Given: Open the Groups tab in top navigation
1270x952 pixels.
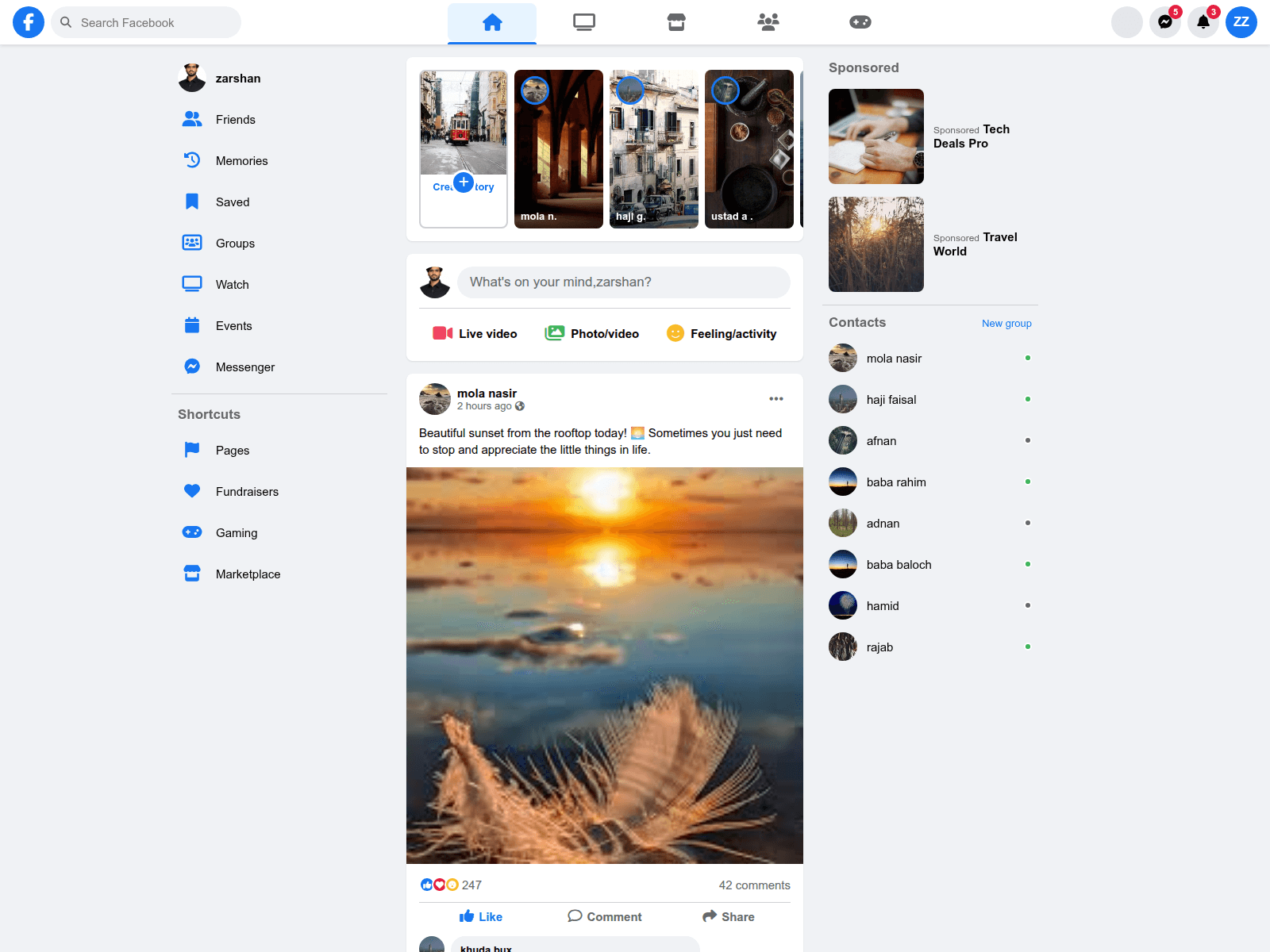Looking at the screenshot, I should [x=768, y=22].
